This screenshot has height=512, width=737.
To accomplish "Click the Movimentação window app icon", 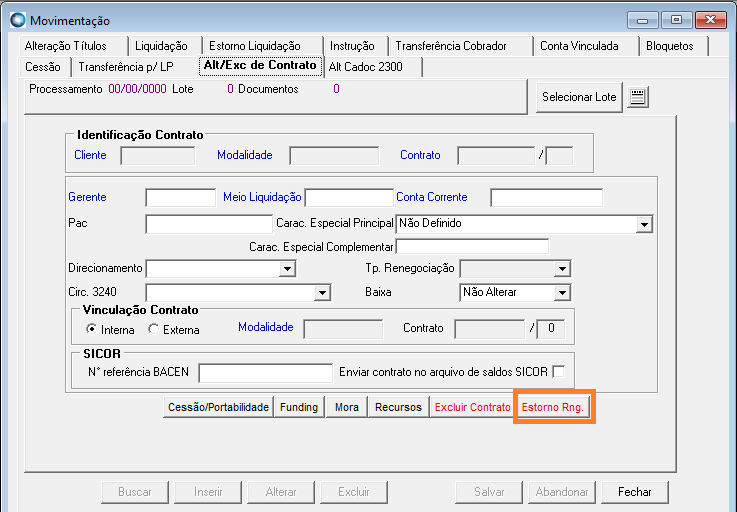I will pos(18,20).
